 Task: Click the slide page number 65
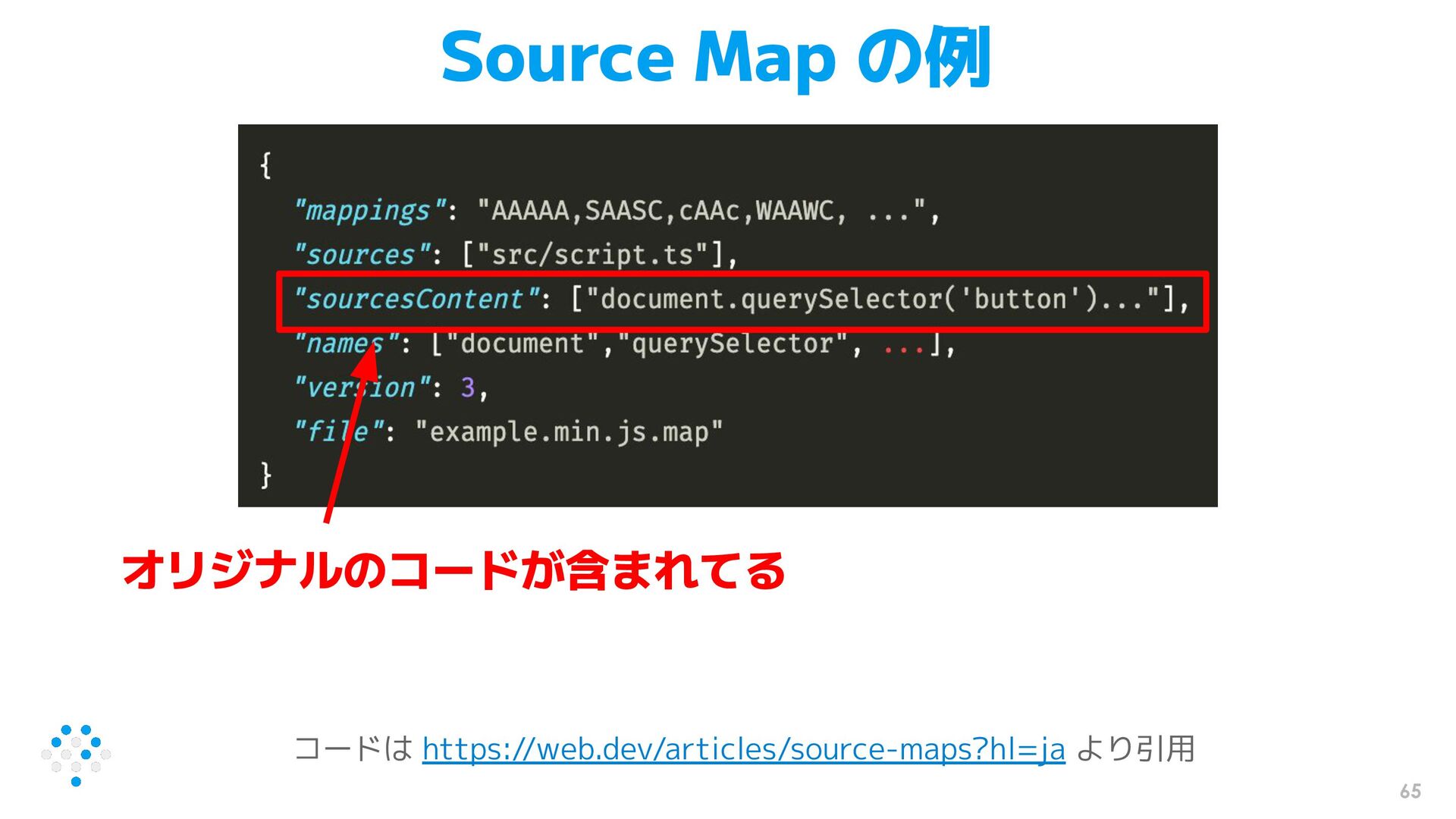[1410, 791]
